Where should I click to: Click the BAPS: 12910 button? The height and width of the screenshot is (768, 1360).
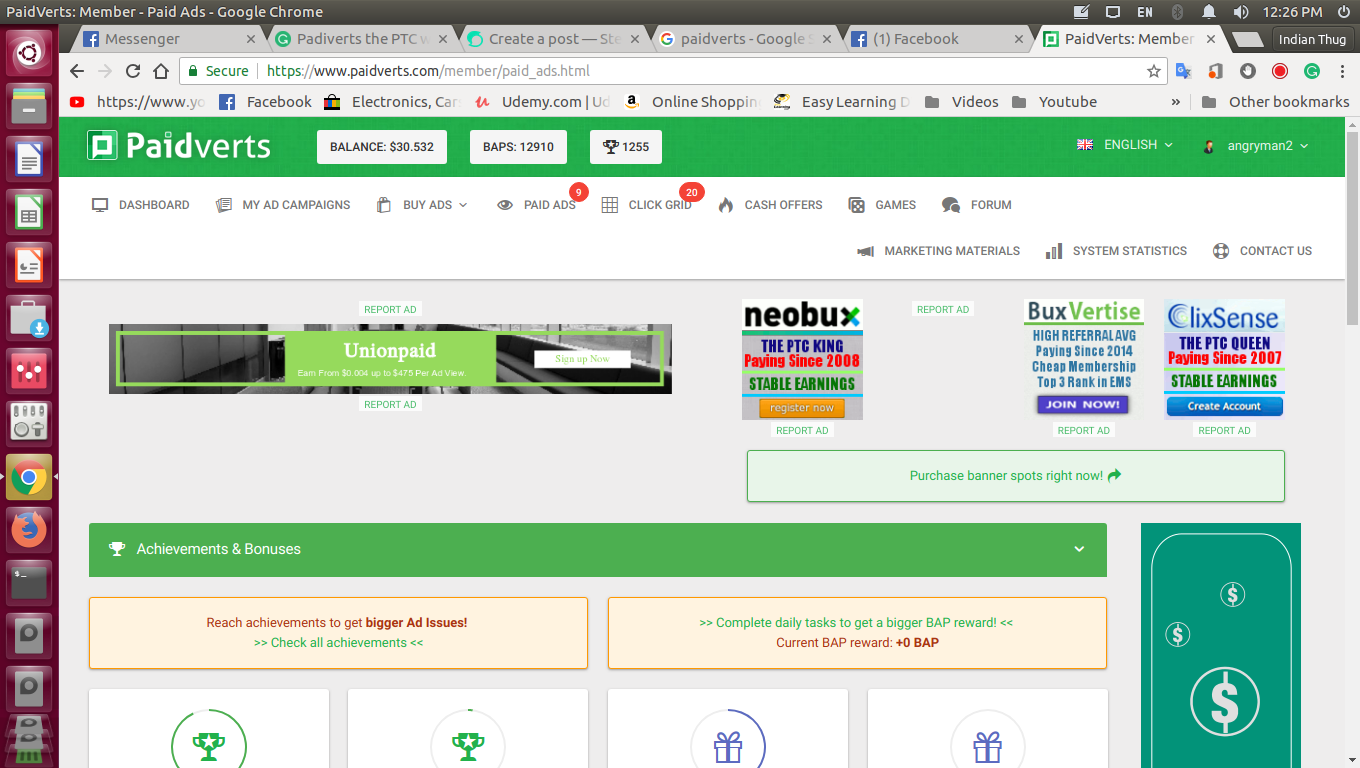click(518, 147)
